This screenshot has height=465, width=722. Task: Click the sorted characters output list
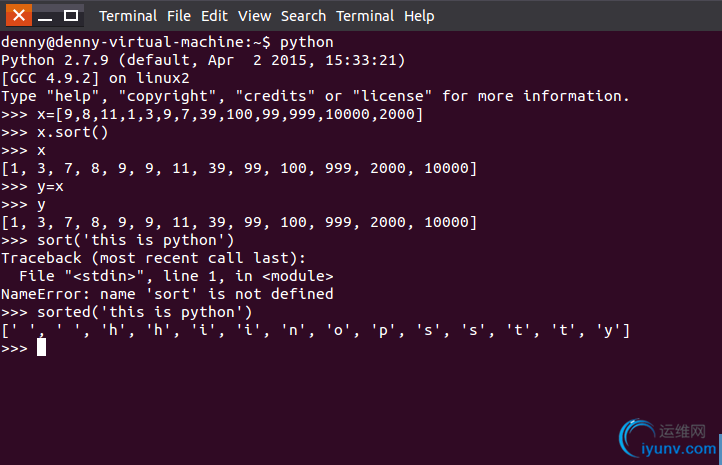[315, 330]
